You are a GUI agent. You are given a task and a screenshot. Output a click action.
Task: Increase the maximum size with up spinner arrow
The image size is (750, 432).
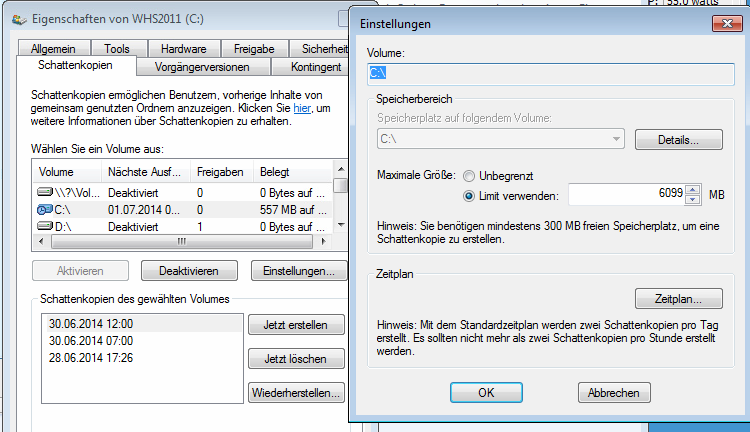coord(693,190)
